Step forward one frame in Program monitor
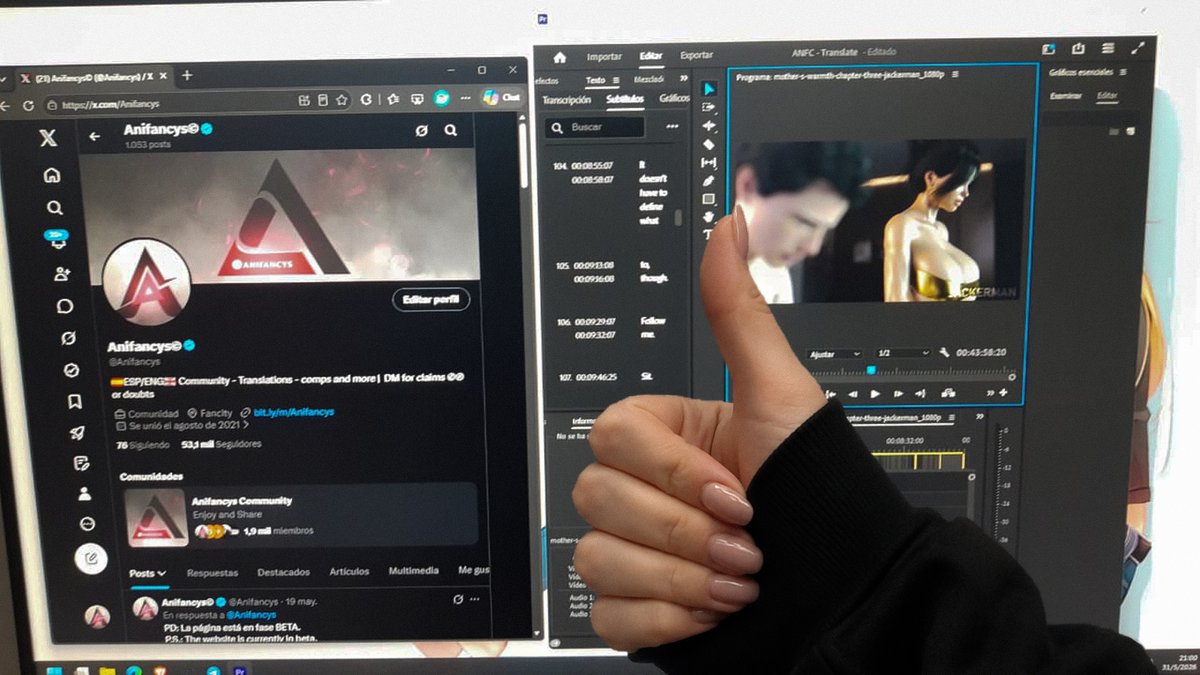Viewport: 1200px width, 675px height. [898, 394]
